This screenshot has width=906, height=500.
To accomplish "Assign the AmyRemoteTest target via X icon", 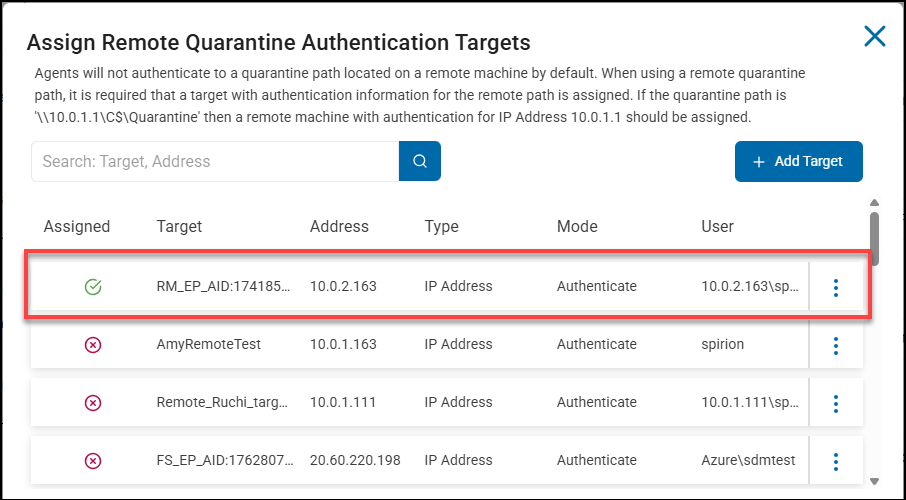I will tap(93, 345).
